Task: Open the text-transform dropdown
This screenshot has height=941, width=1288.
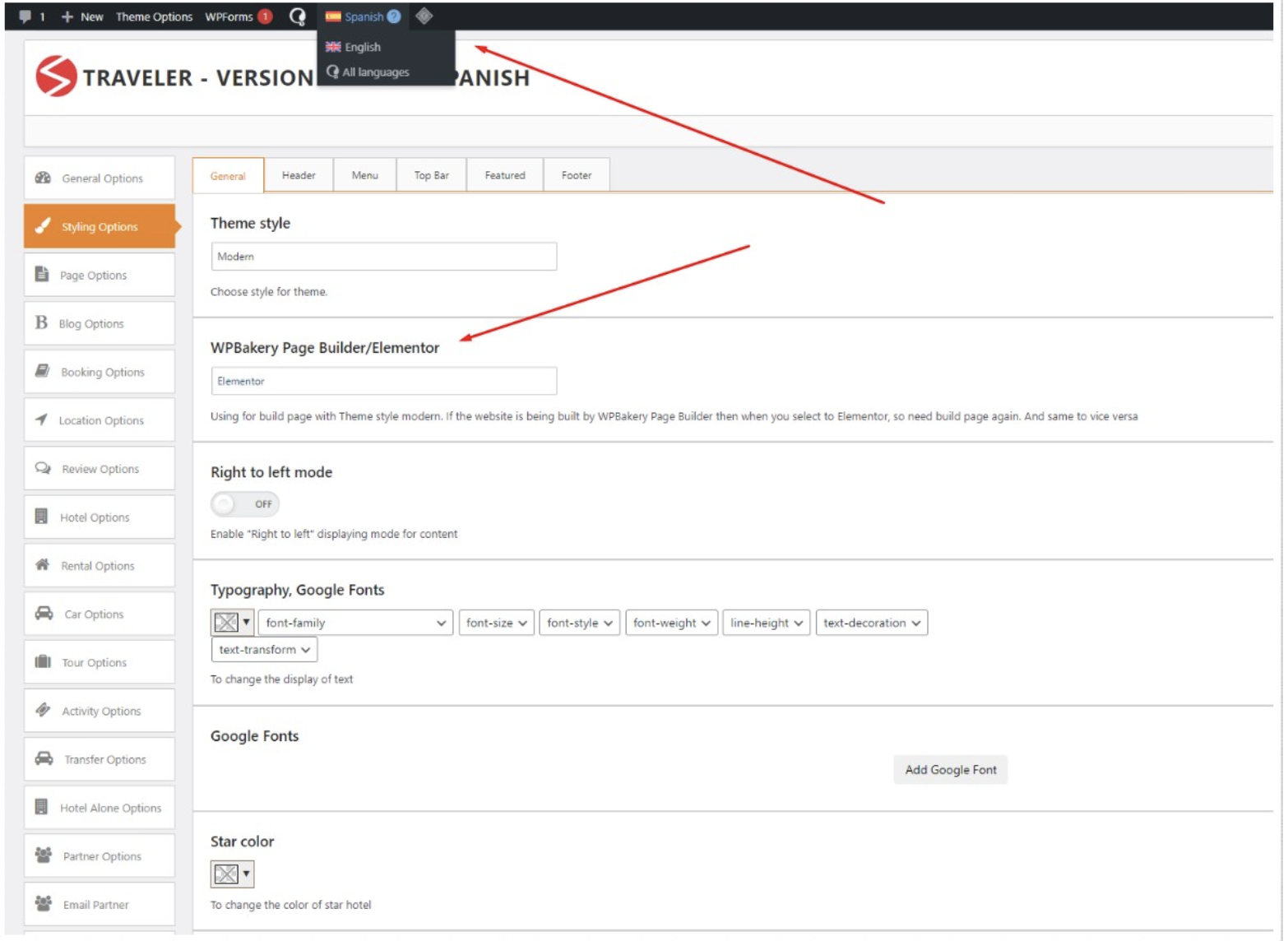Action: pos(264,649)
